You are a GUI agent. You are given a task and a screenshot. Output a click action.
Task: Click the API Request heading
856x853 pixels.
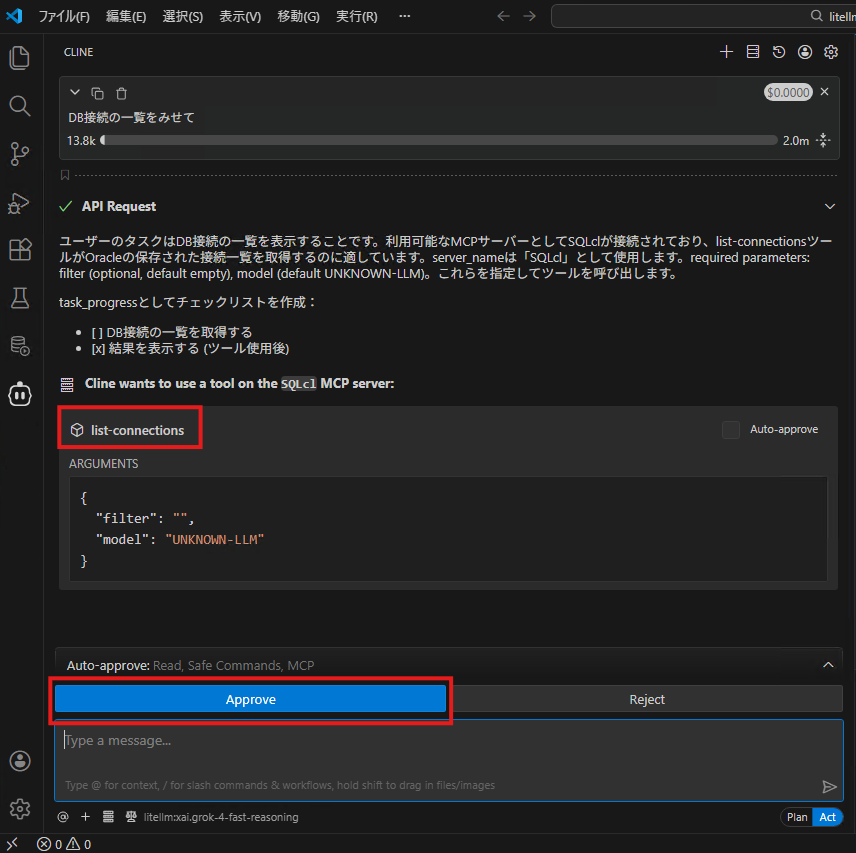(118, 206)
